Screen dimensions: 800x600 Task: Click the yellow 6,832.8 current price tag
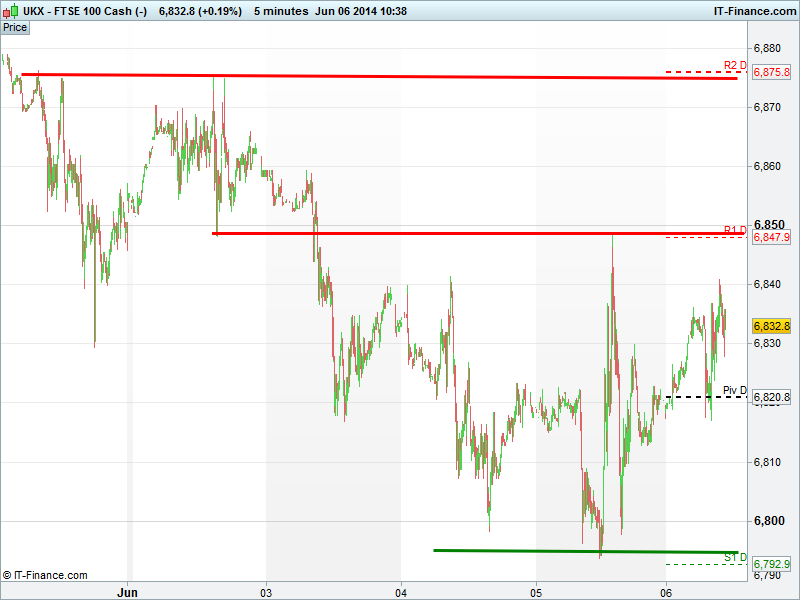(771, 326)
